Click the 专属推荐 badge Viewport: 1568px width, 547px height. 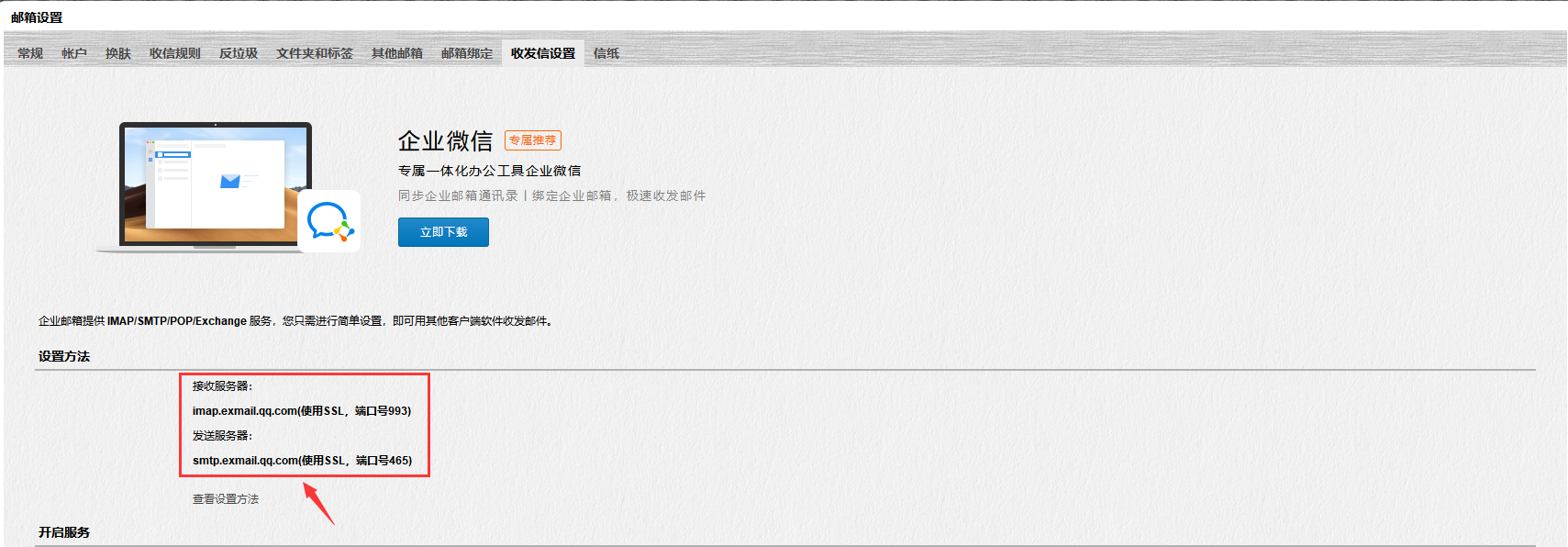tap(533, 140)
